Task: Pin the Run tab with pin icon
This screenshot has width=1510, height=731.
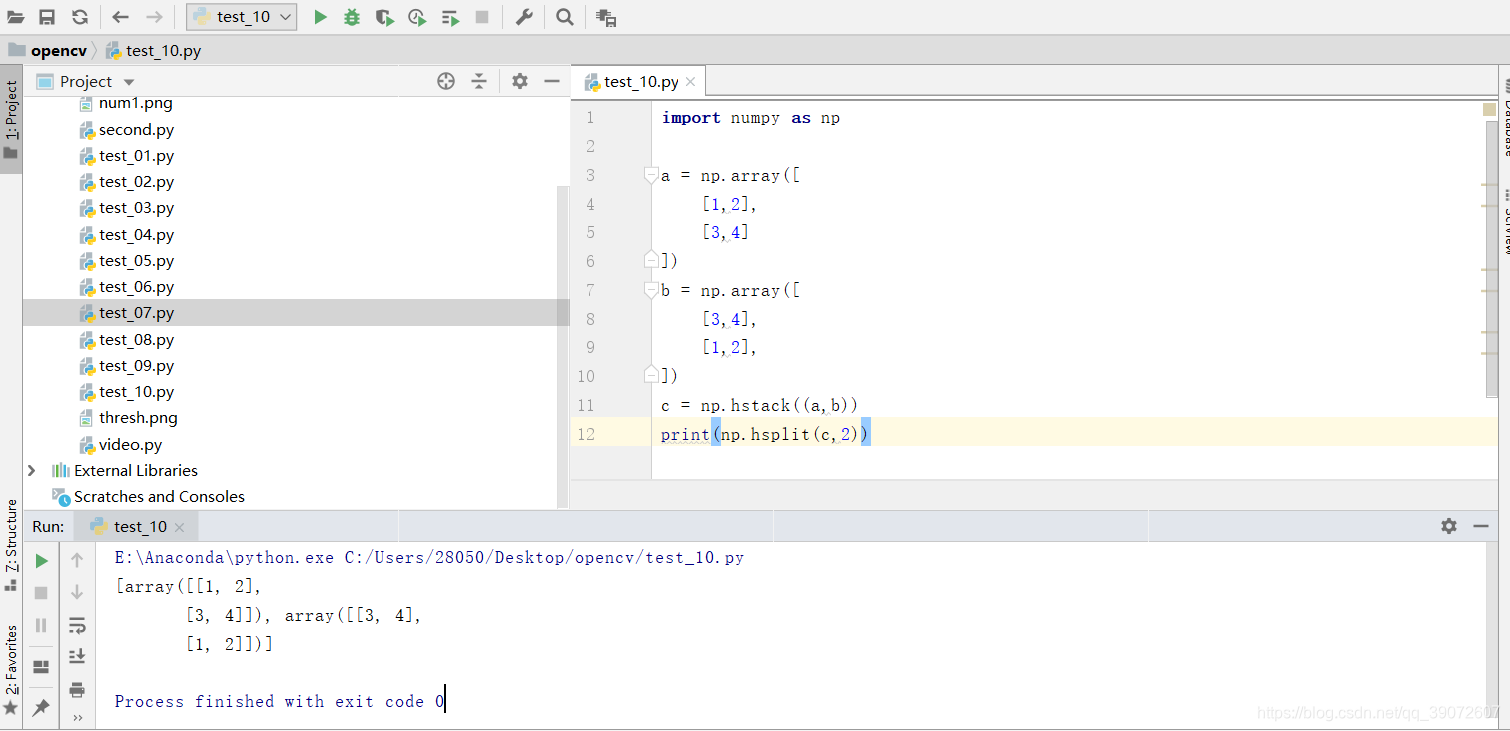Action: click(x=41, y=708)
